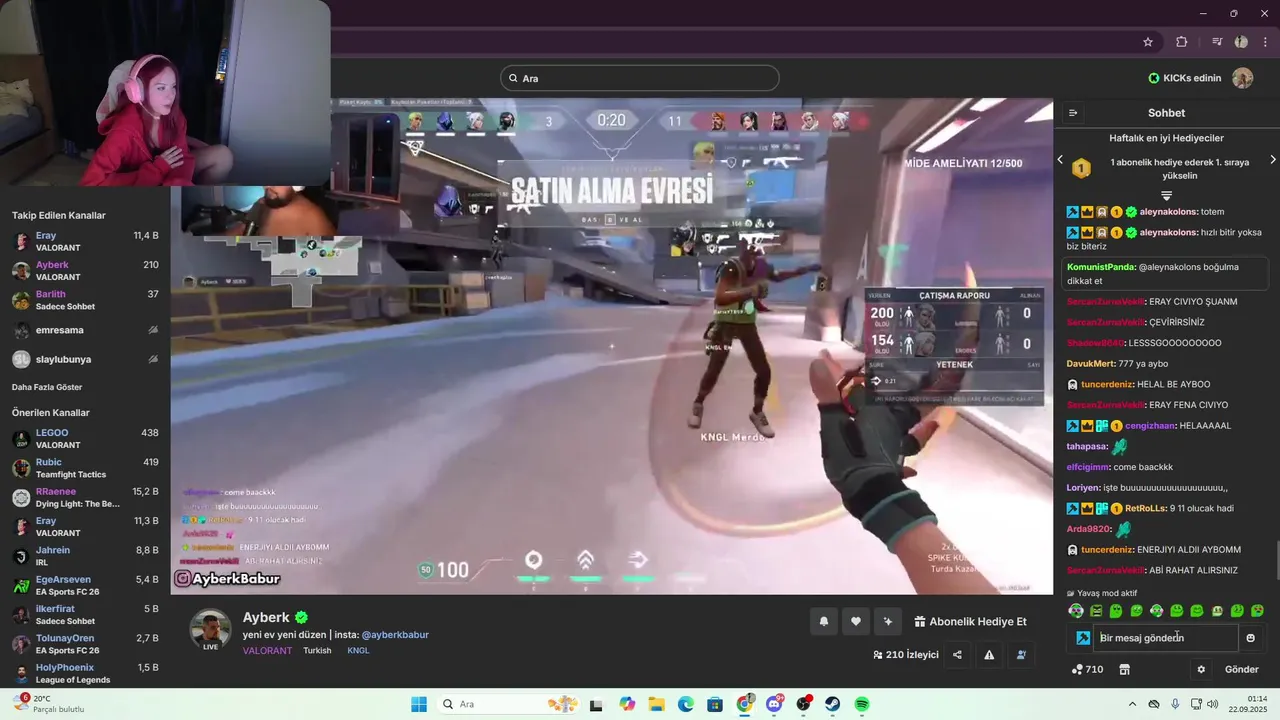Click RetRoLLs username in chat
This screenshot has height=720, width=1280.
(x=1145, y=508)
